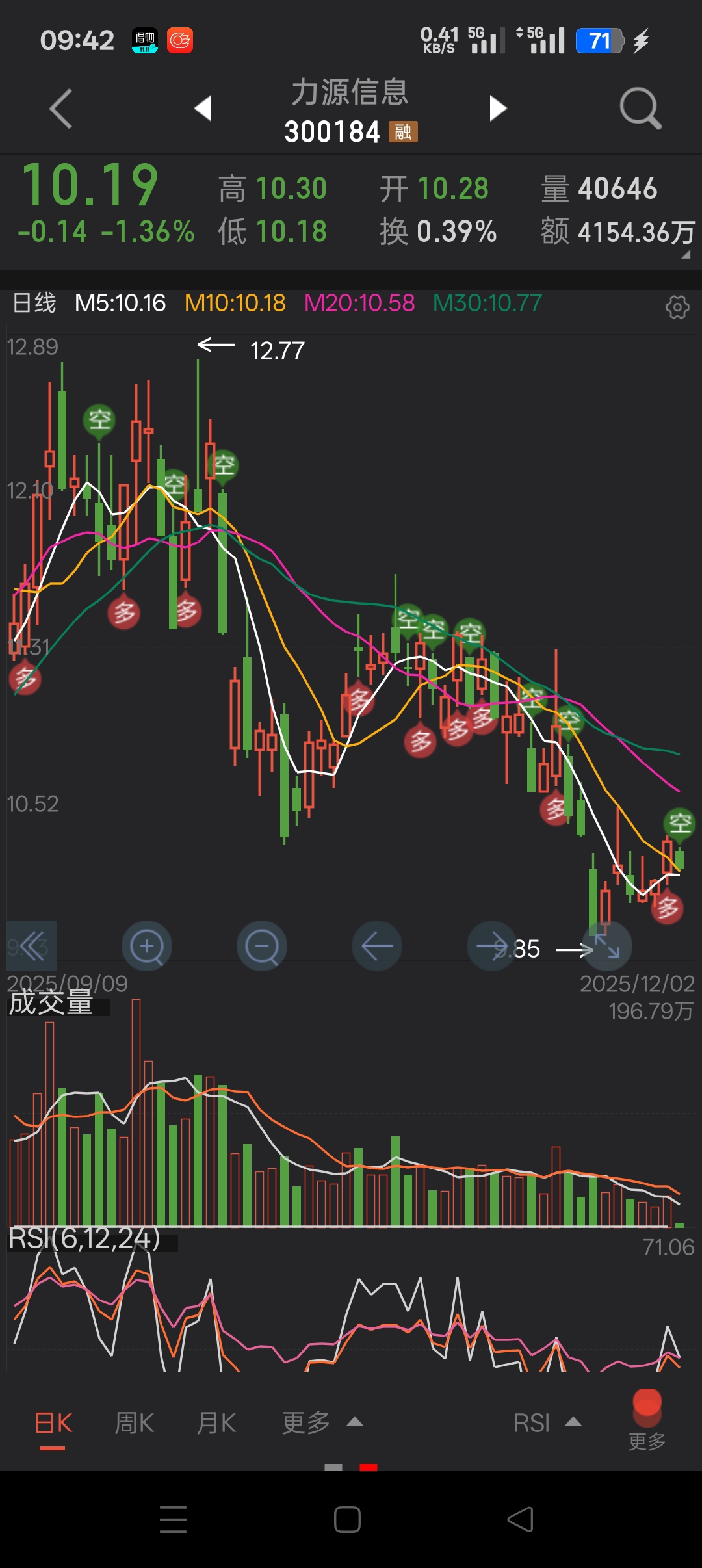The image size is (702, 1568).
Task: Tap the 71.06 RSI scale value
Action: pyautogui.click(x=668, y=1247)
